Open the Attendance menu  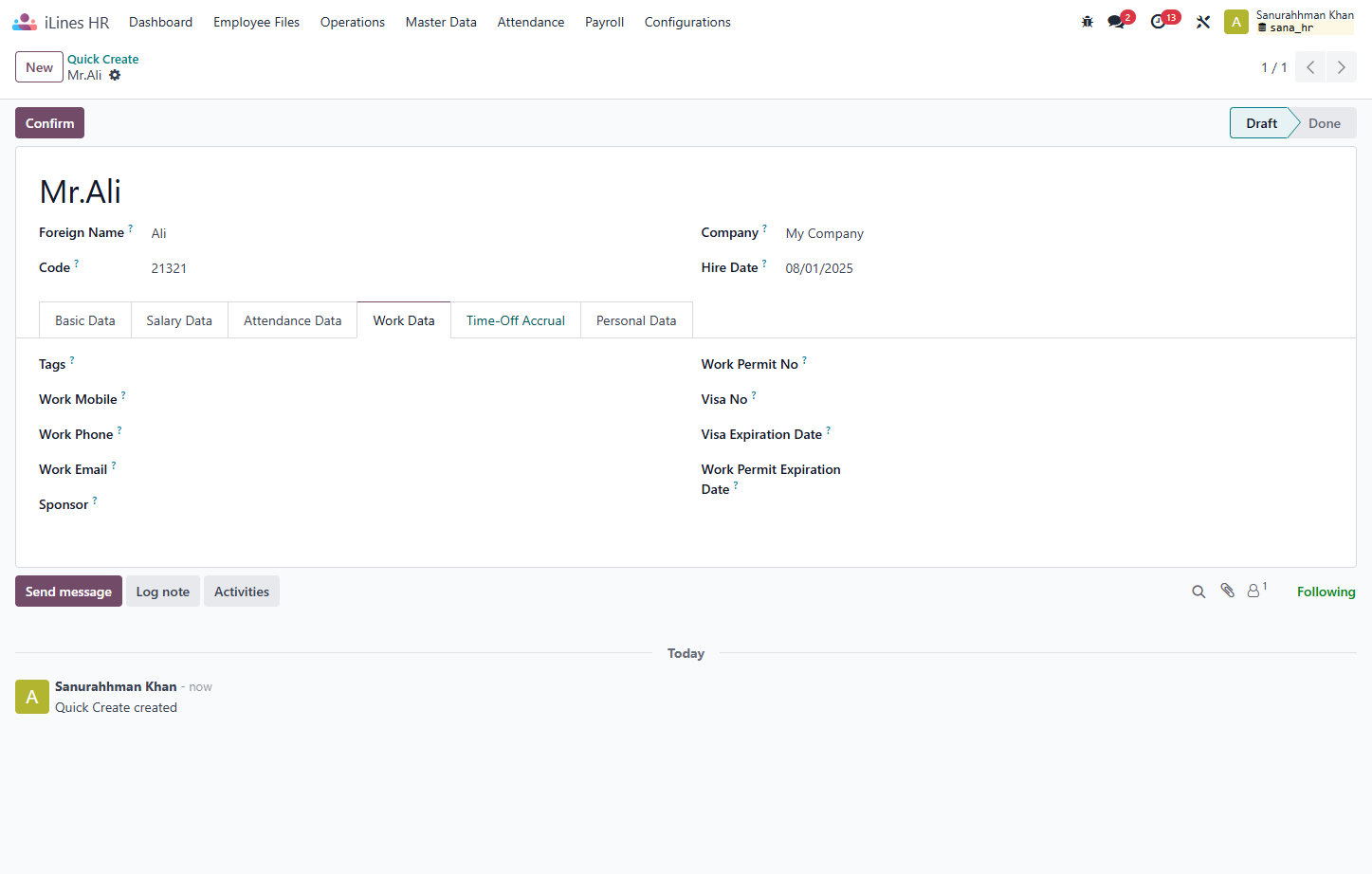(531, 22)
